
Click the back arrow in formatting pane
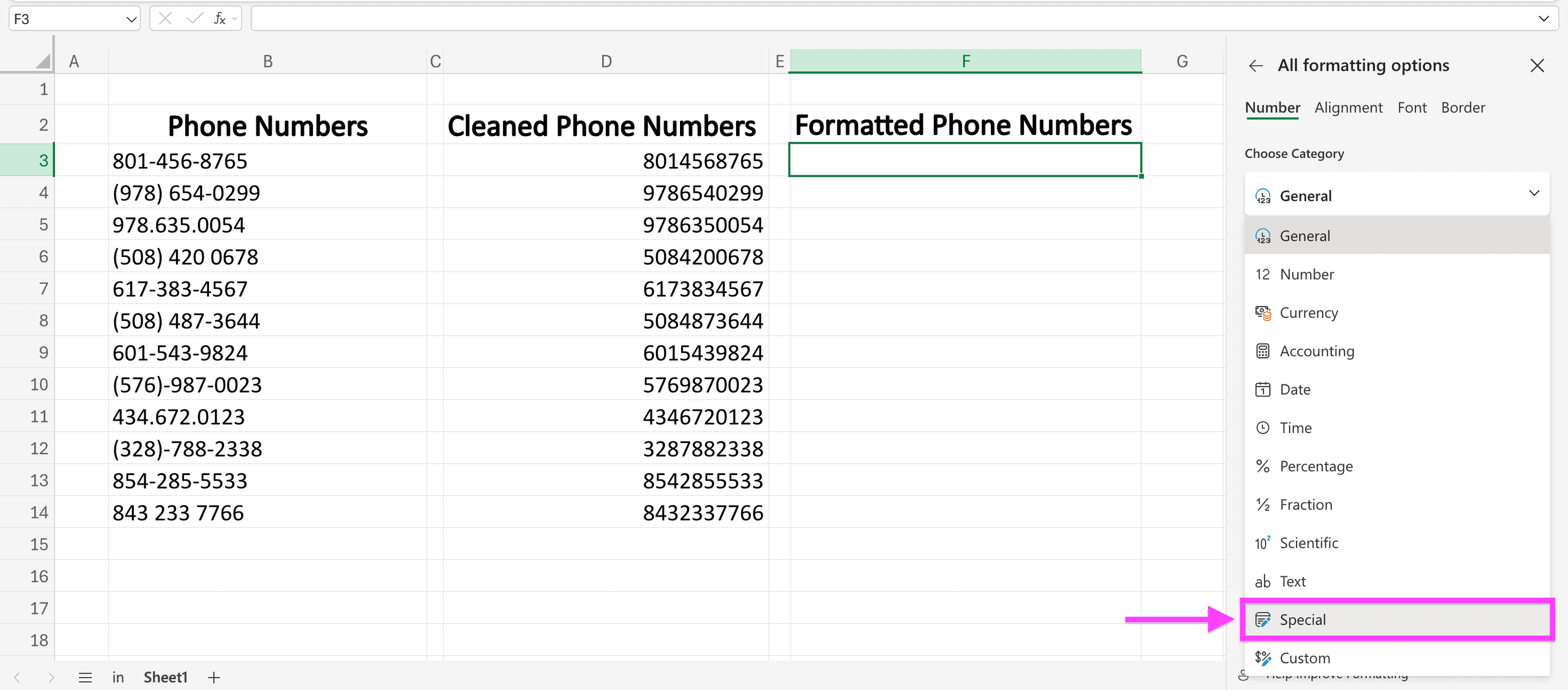click(x=1255, y=66)
